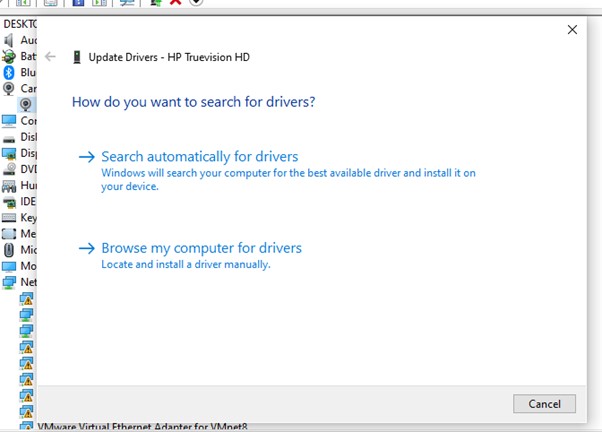Select the Bluetooth icon in Device Manager tree
602x432 pixels.
tap(9, 73)
